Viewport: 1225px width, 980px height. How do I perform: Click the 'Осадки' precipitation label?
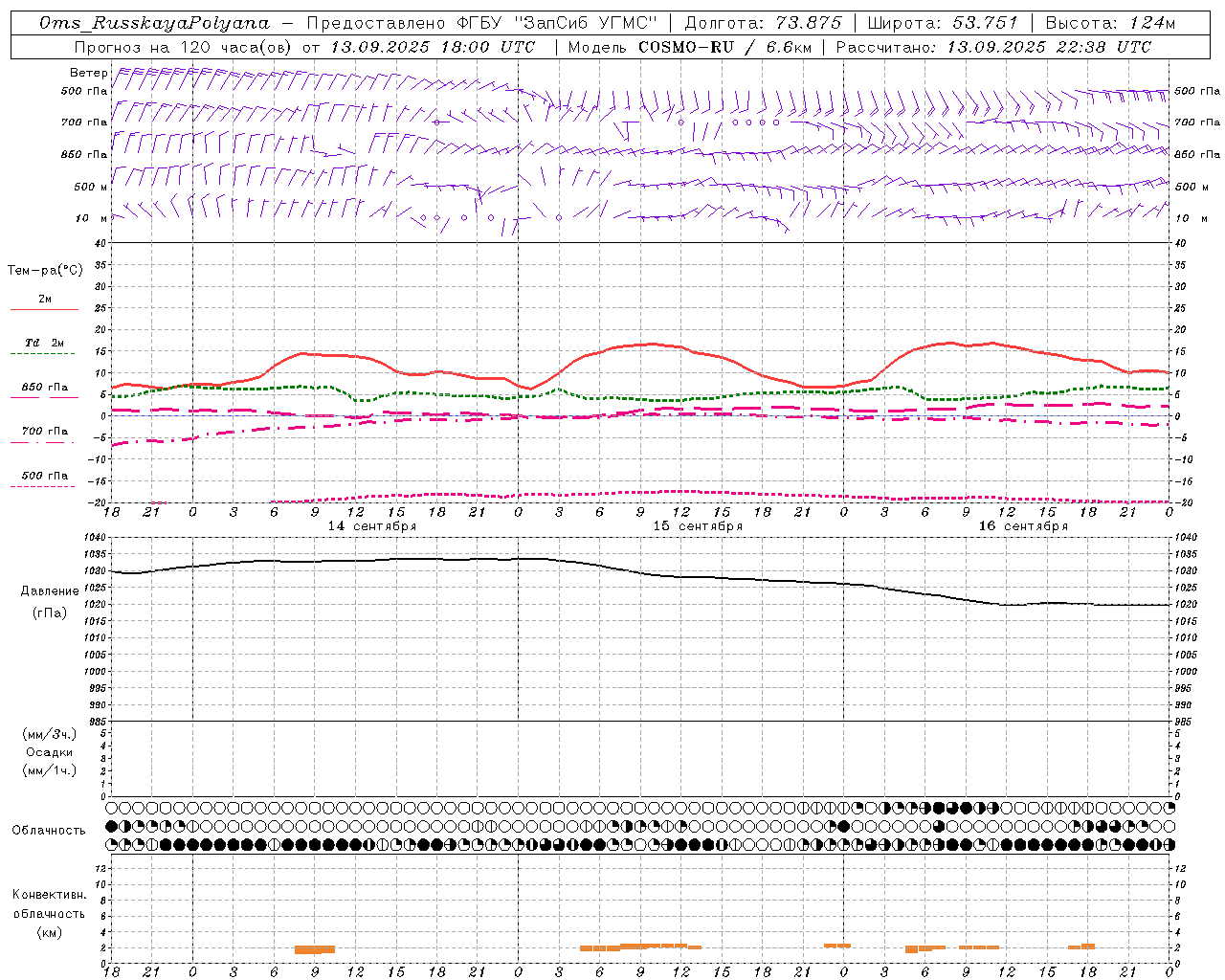pyautogui.click(x=50, y=752)
